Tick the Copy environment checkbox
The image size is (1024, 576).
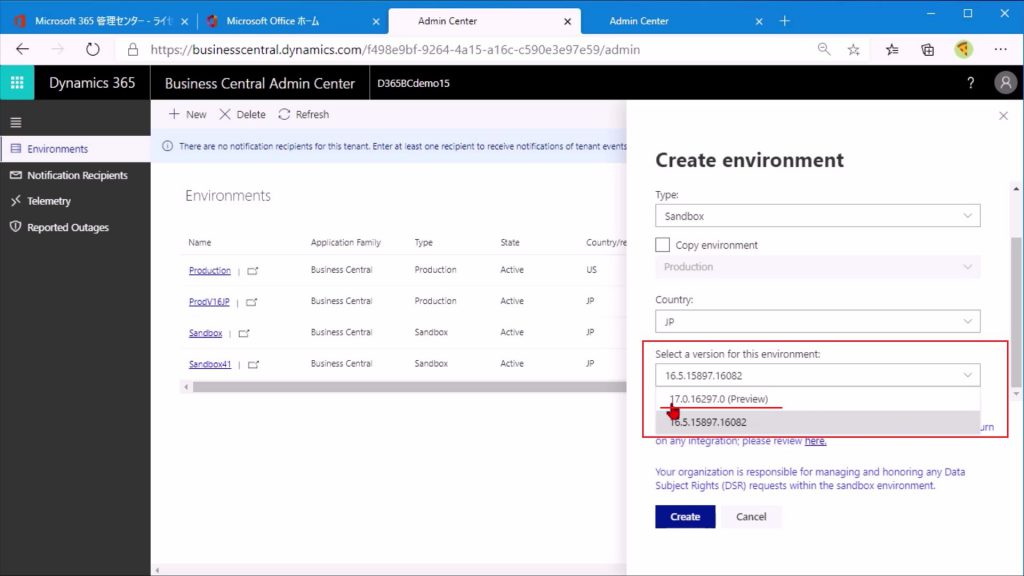coord(662,245)
